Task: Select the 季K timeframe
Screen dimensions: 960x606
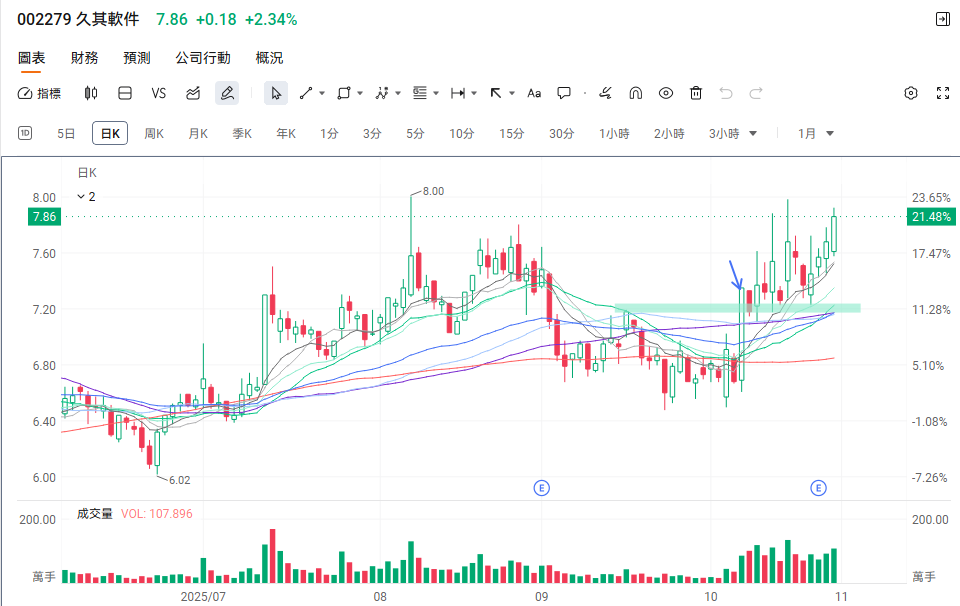Action: 242,133
